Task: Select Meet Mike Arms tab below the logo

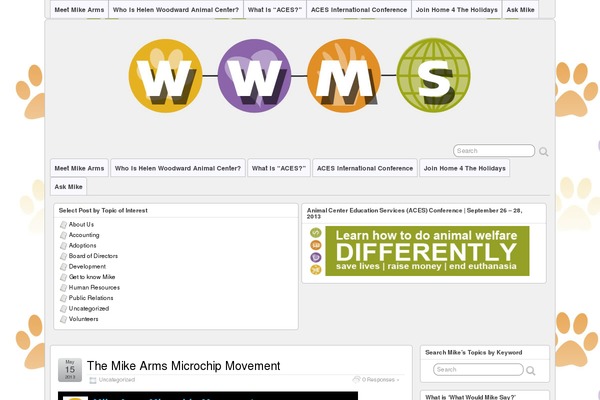Action: pos(79,168)
